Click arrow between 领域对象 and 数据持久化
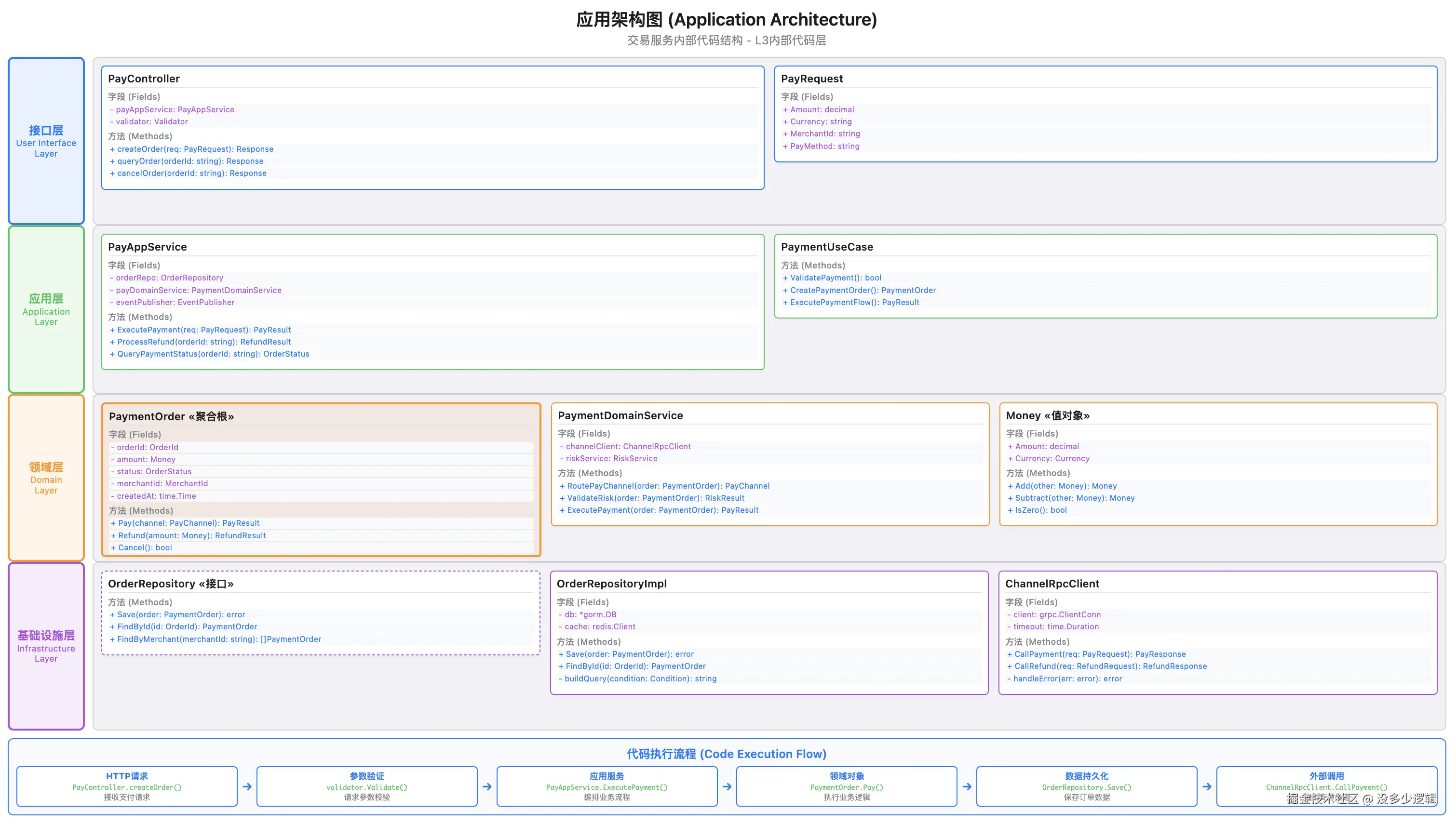The image size is (1456, 825). click(967, 786)
